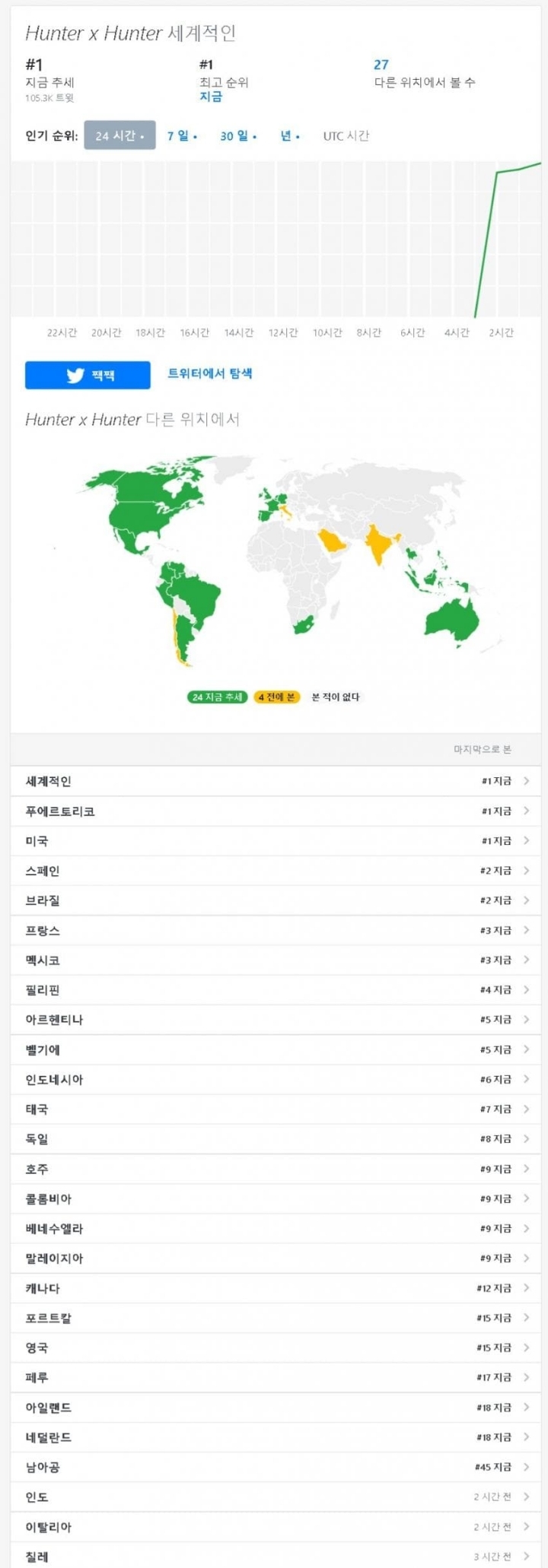Click the blue Twitter tweet button
This screenshot has height=1568, width=548.
point(88,375)
